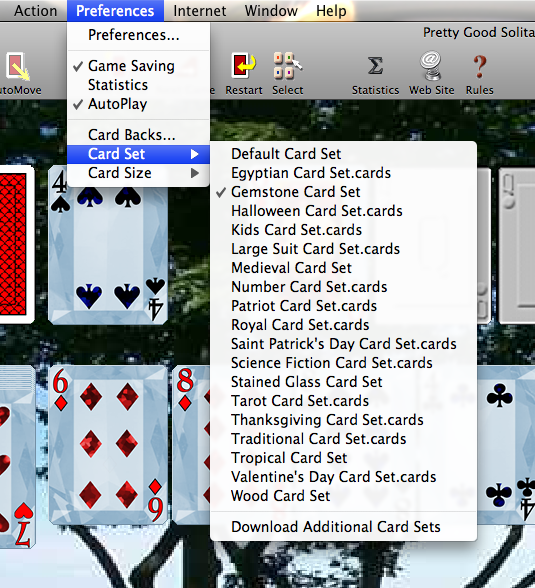The height and width of the screenshot is (588, 535).
Task: Select Patriot Card Set.cards
Action: coord(343,306)
